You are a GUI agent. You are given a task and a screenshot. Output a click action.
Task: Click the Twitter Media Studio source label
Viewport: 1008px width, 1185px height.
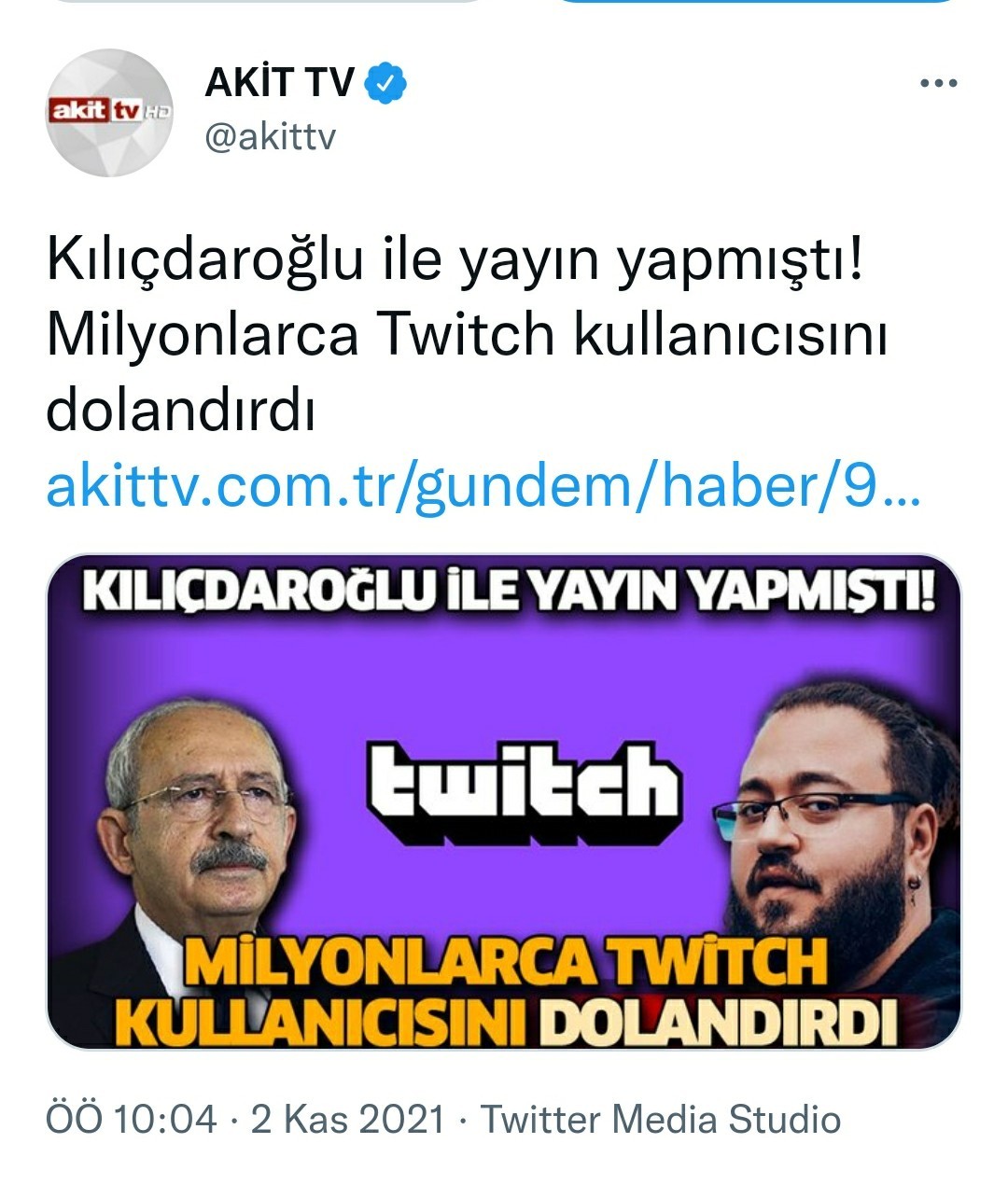(x=661, y=1119)
